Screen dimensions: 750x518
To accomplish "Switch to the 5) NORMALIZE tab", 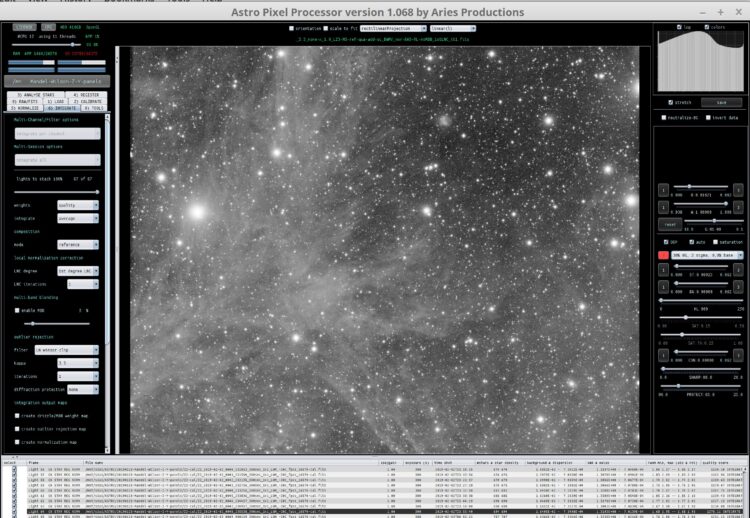I will coord(25,108).
